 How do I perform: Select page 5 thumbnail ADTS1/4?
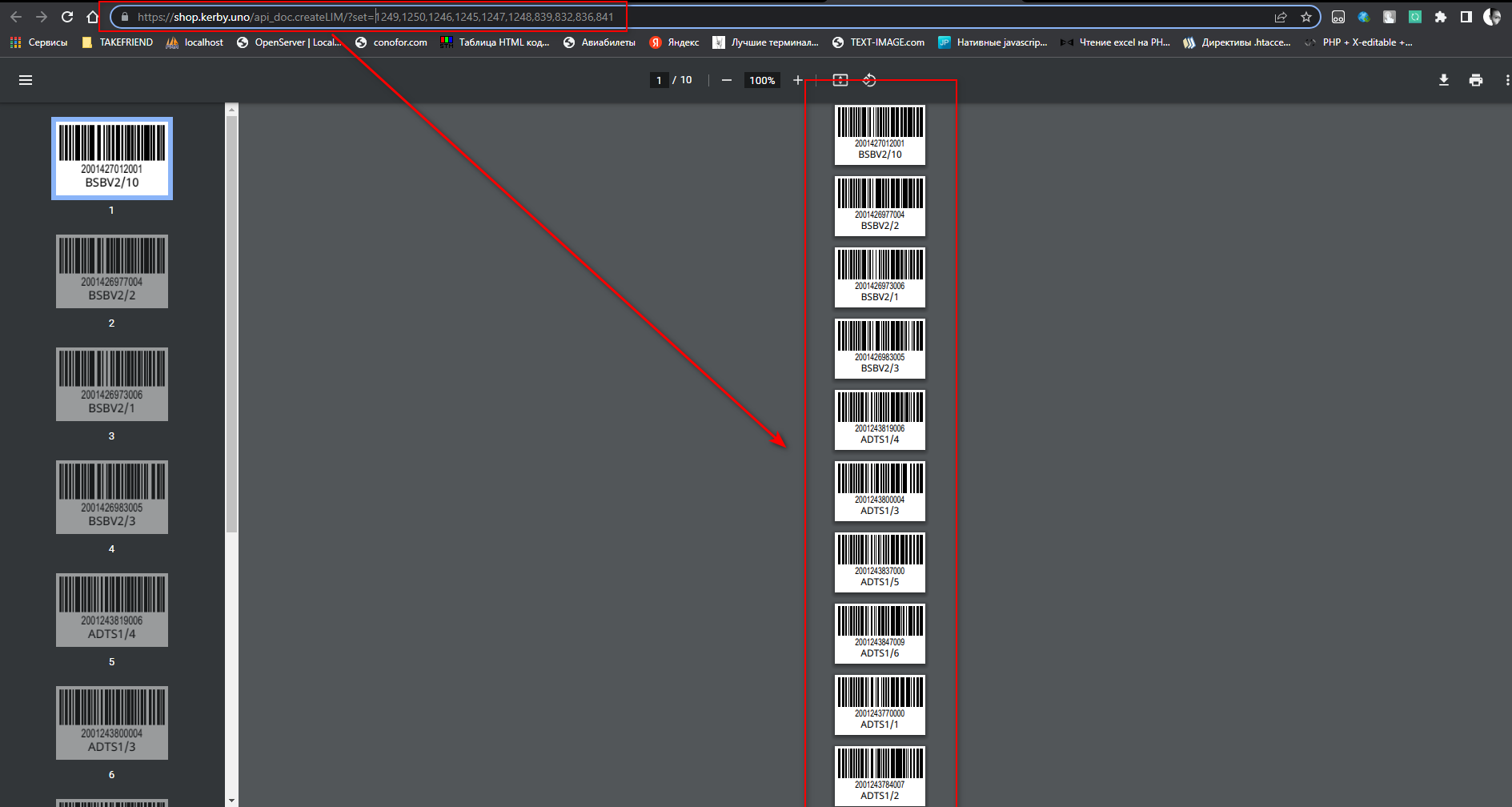click(112, 610)
